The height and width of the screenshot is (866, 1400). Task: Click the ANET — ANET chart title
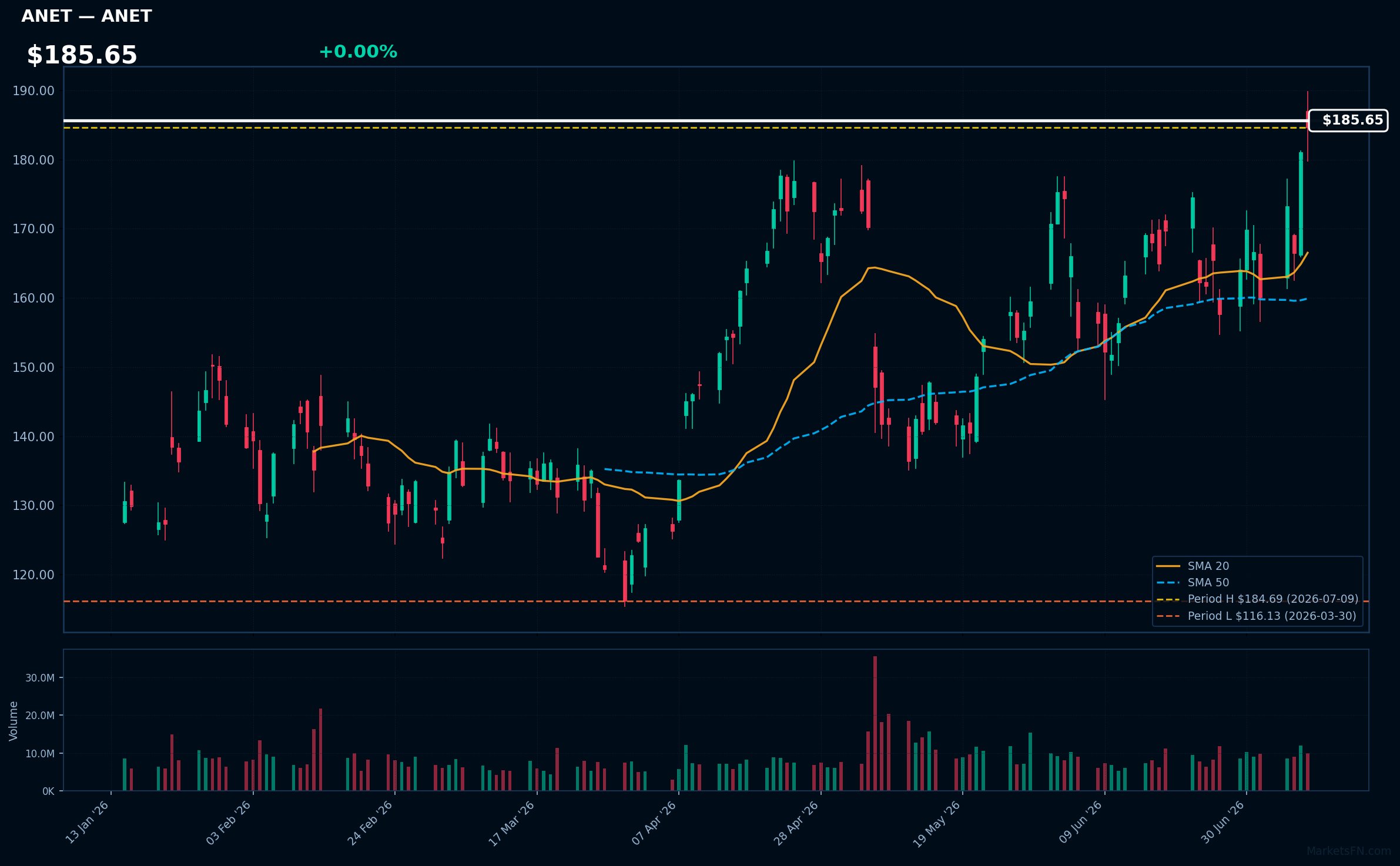pyautogui.click(x=86, y=16)
